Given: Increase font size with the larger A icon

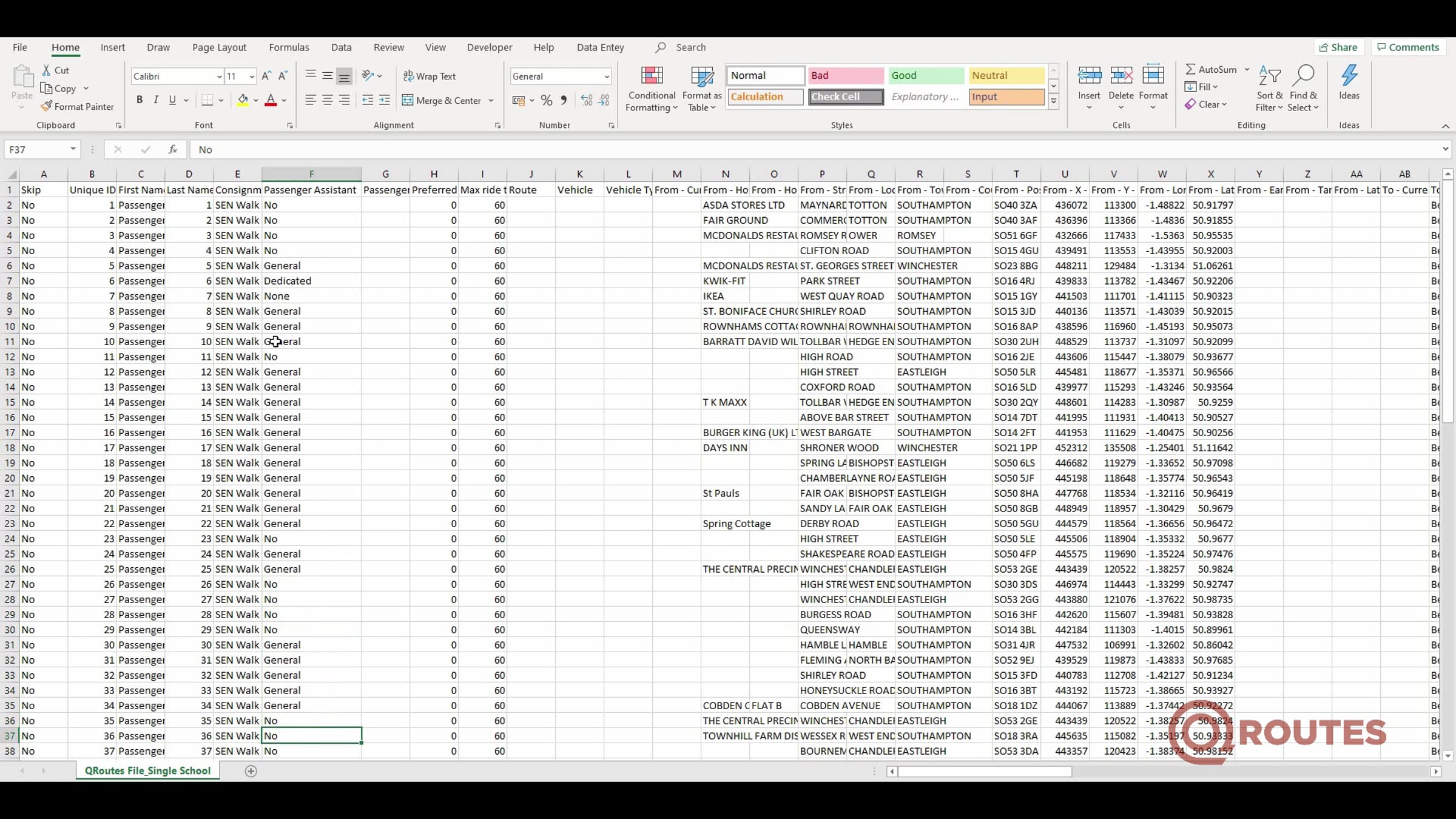Looking at the screenshot, I should tap(266, 76).
